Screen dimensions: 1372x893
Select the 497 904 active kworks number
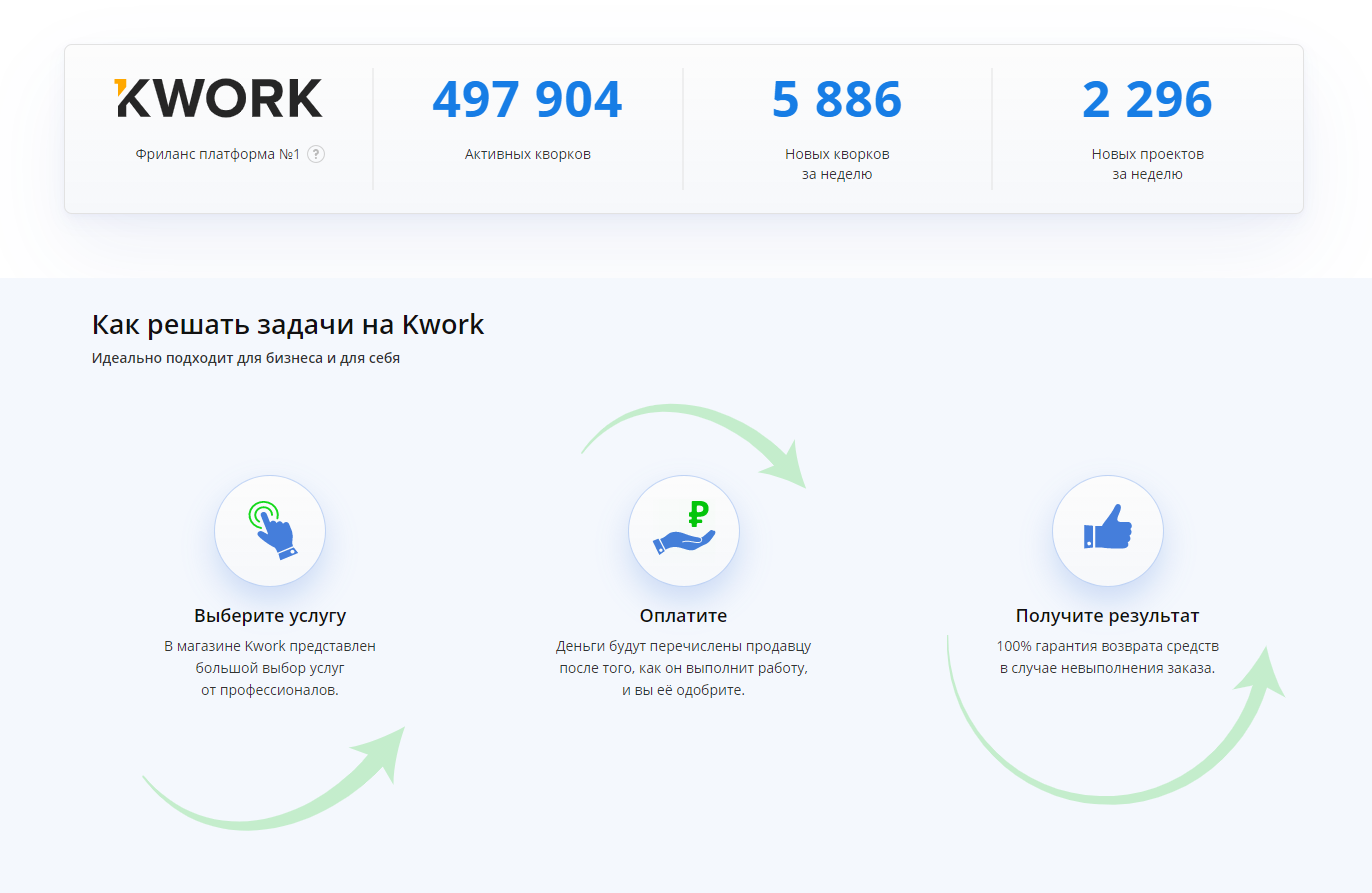click(x=528, y=99)
